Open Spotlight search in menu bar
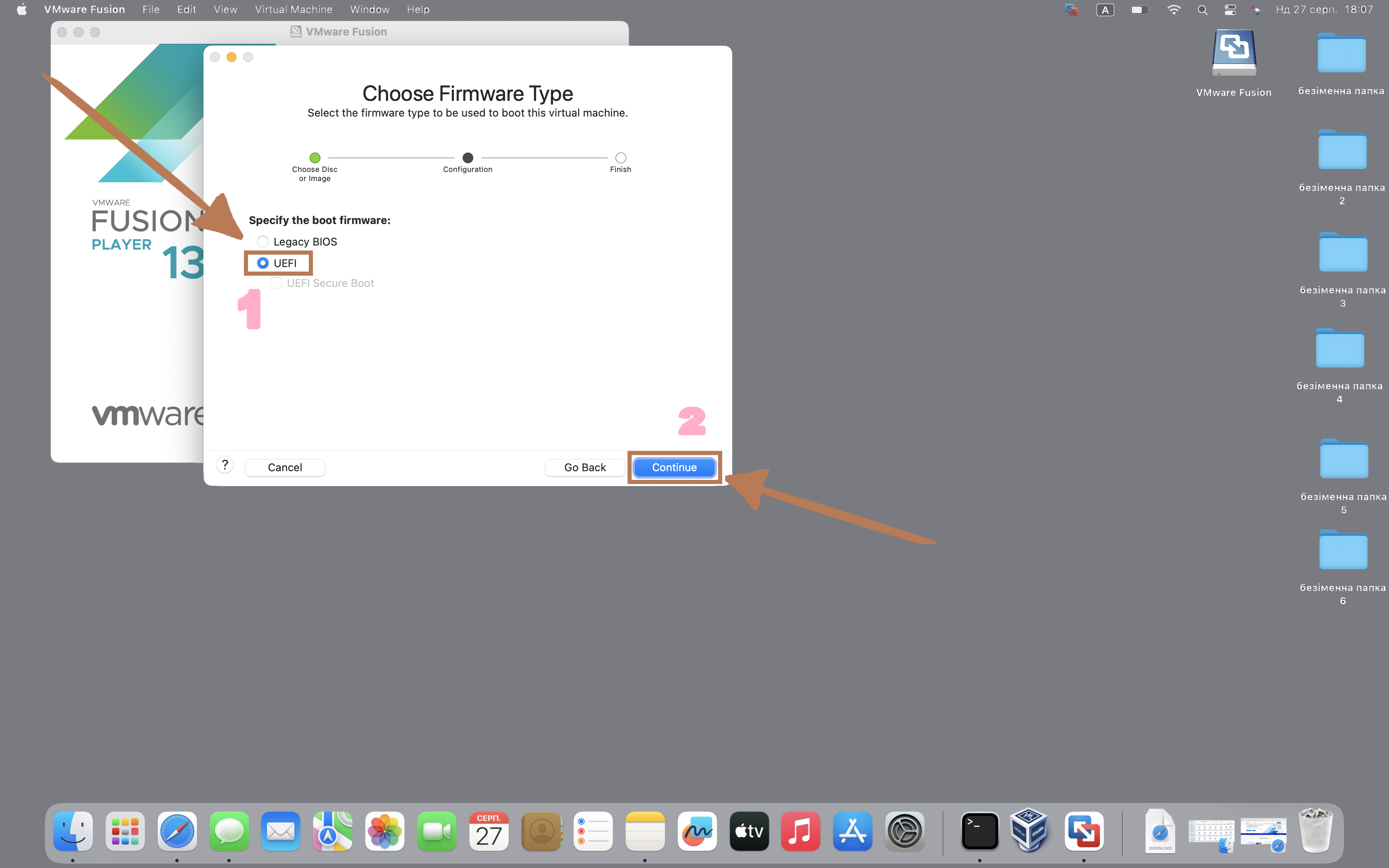1389x868 pixels. pos(1203,9)
